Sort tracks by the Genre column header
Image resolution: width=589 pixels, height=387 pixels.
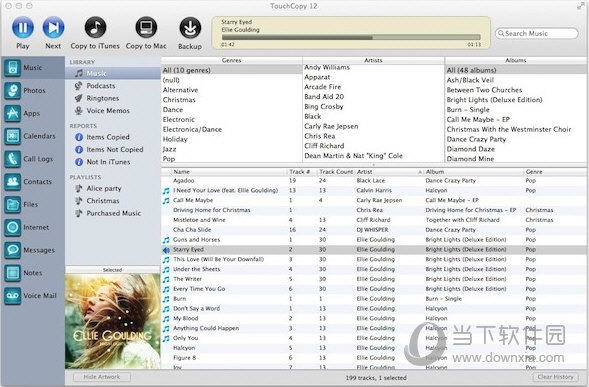555,172
